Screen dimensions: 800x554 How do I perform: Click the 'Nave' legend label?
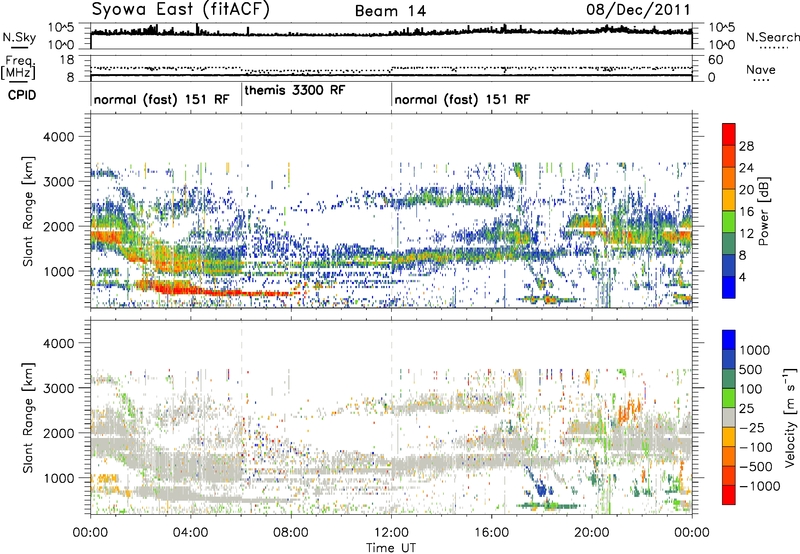tap(761, 69)
